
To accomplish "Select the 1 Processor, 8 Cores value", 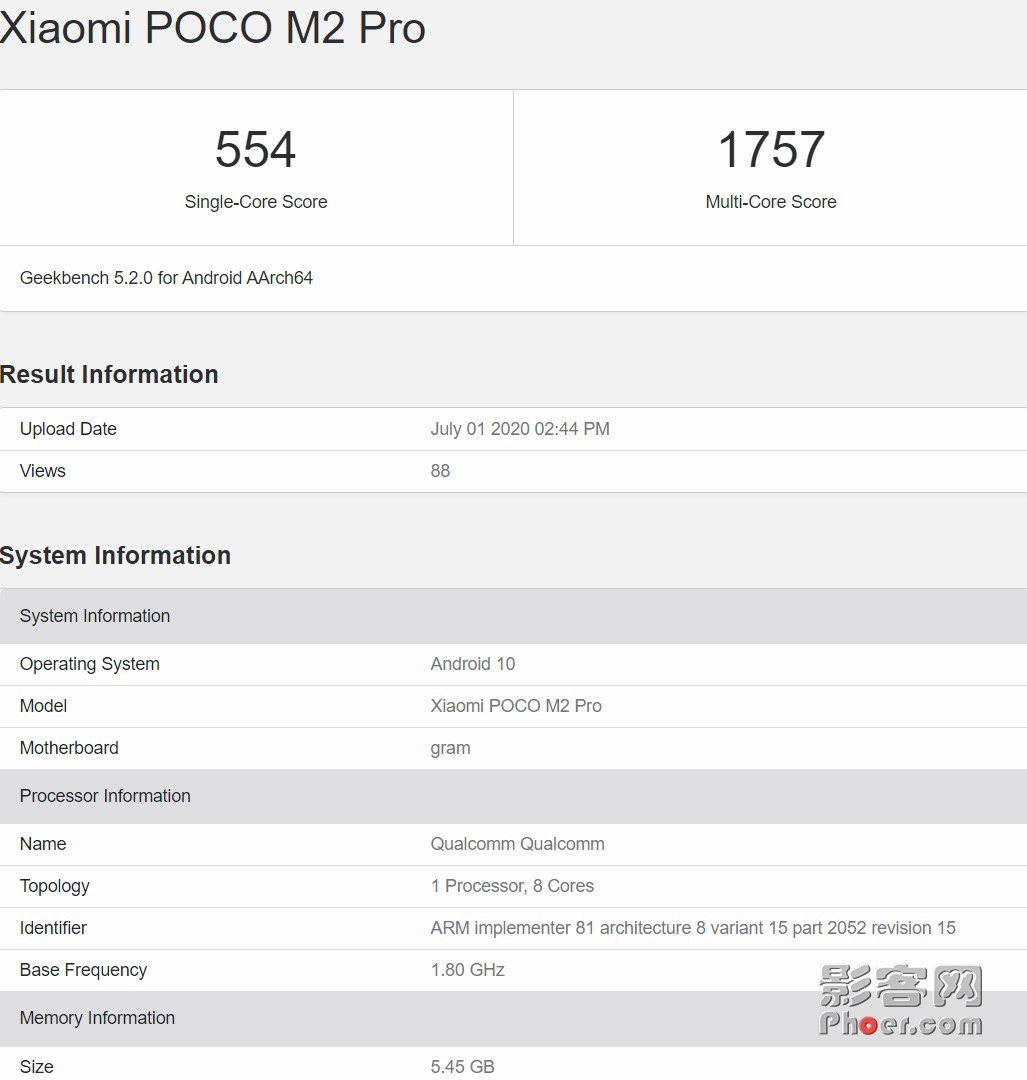I will [512, 886].
